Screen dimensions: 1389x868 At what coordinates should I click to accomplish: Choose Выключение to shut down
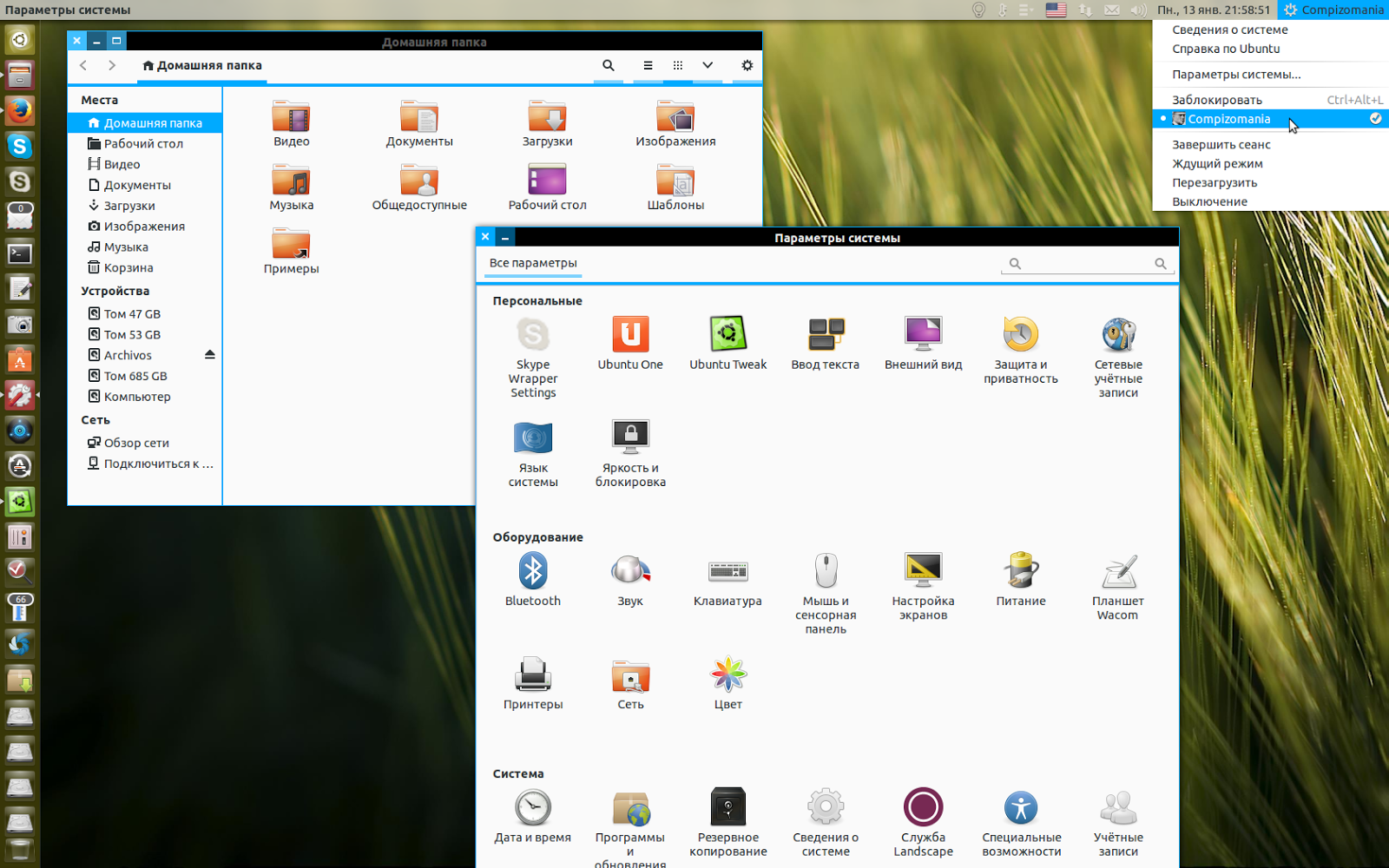[x=1271, y=202]
